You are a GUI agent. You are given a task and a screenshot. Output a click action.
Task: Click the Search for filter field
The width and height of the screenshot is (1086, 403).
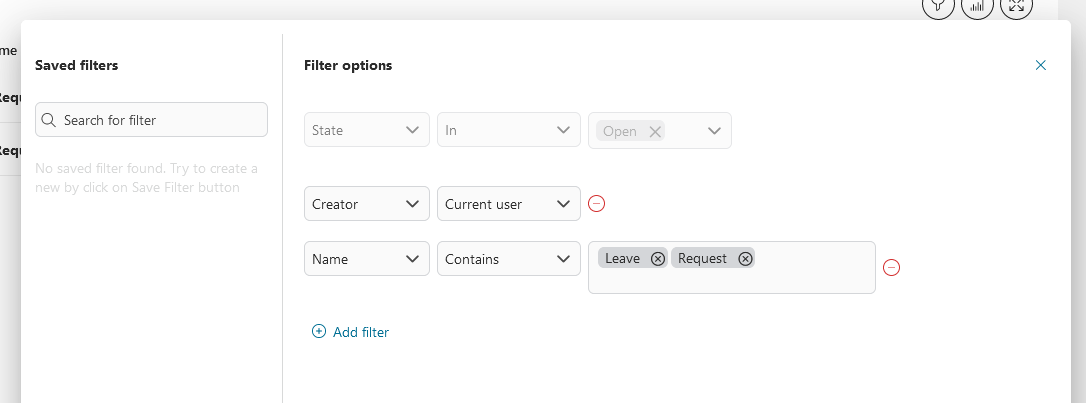160,120
